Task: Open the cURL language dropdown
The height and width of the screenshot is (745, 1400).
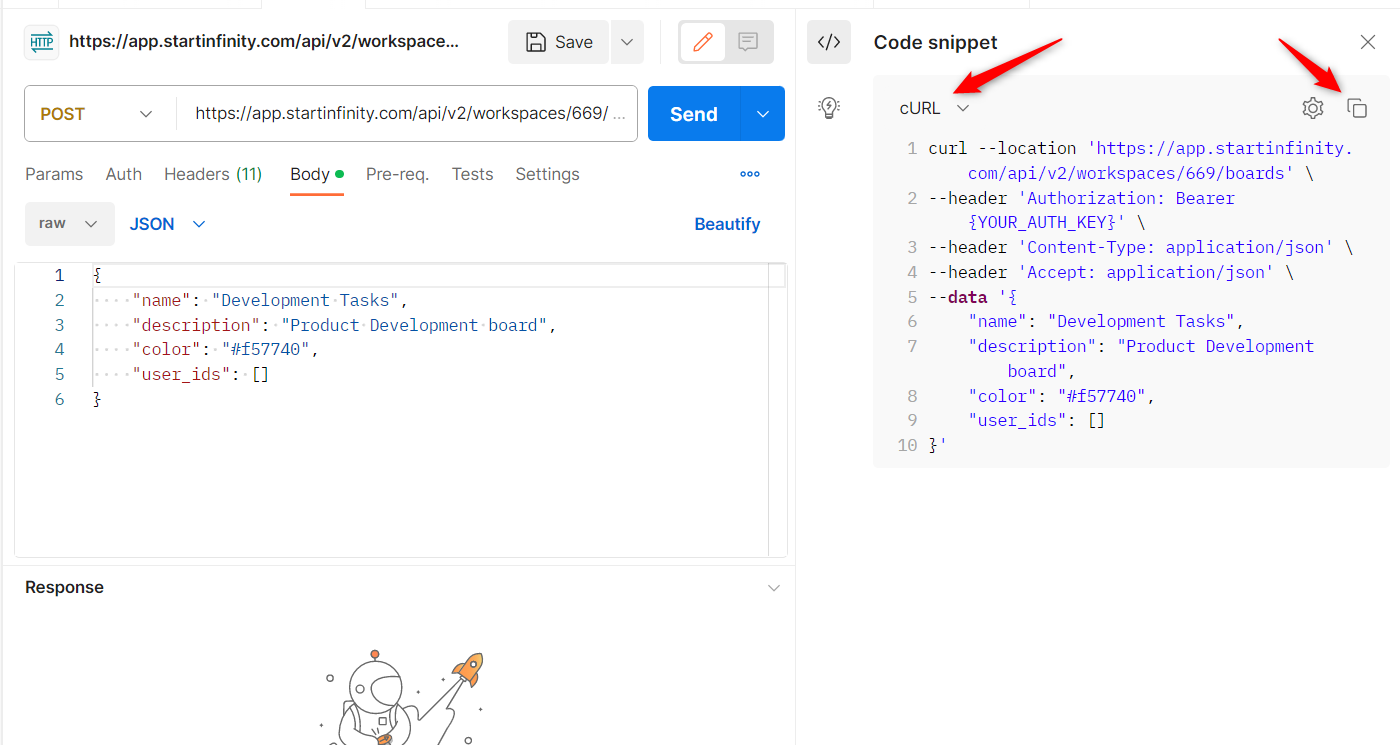Action: pos(935,108)
